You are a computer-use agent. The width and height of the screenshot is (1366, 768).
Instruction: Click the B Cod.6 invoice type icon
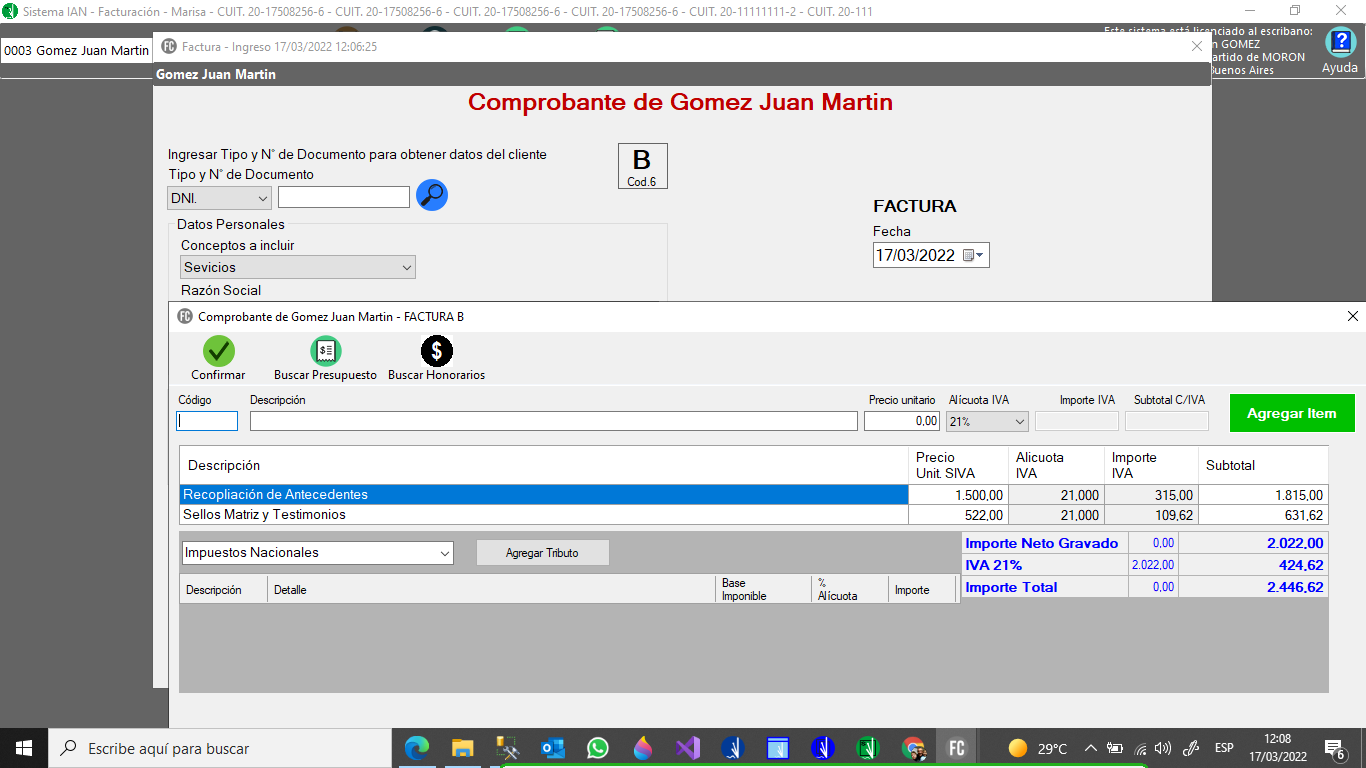pos(642,166)
